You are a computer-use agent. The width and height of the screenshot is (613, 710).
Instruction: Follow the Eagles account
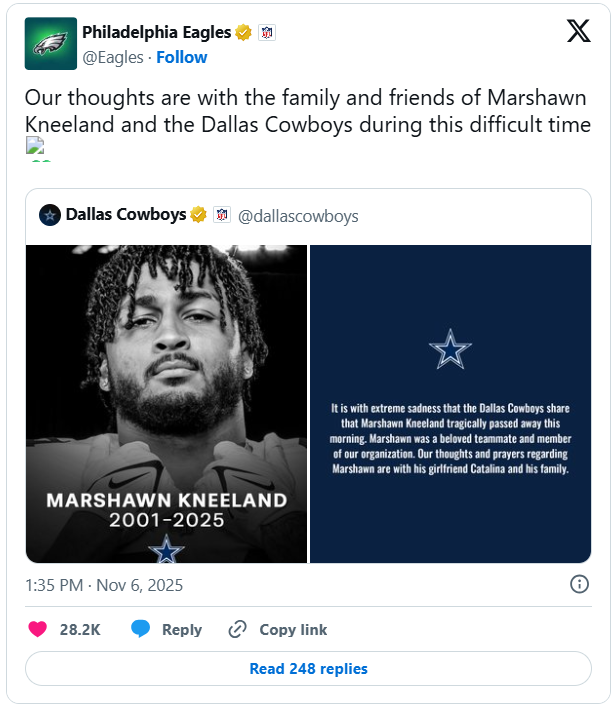tap(182, 57)
